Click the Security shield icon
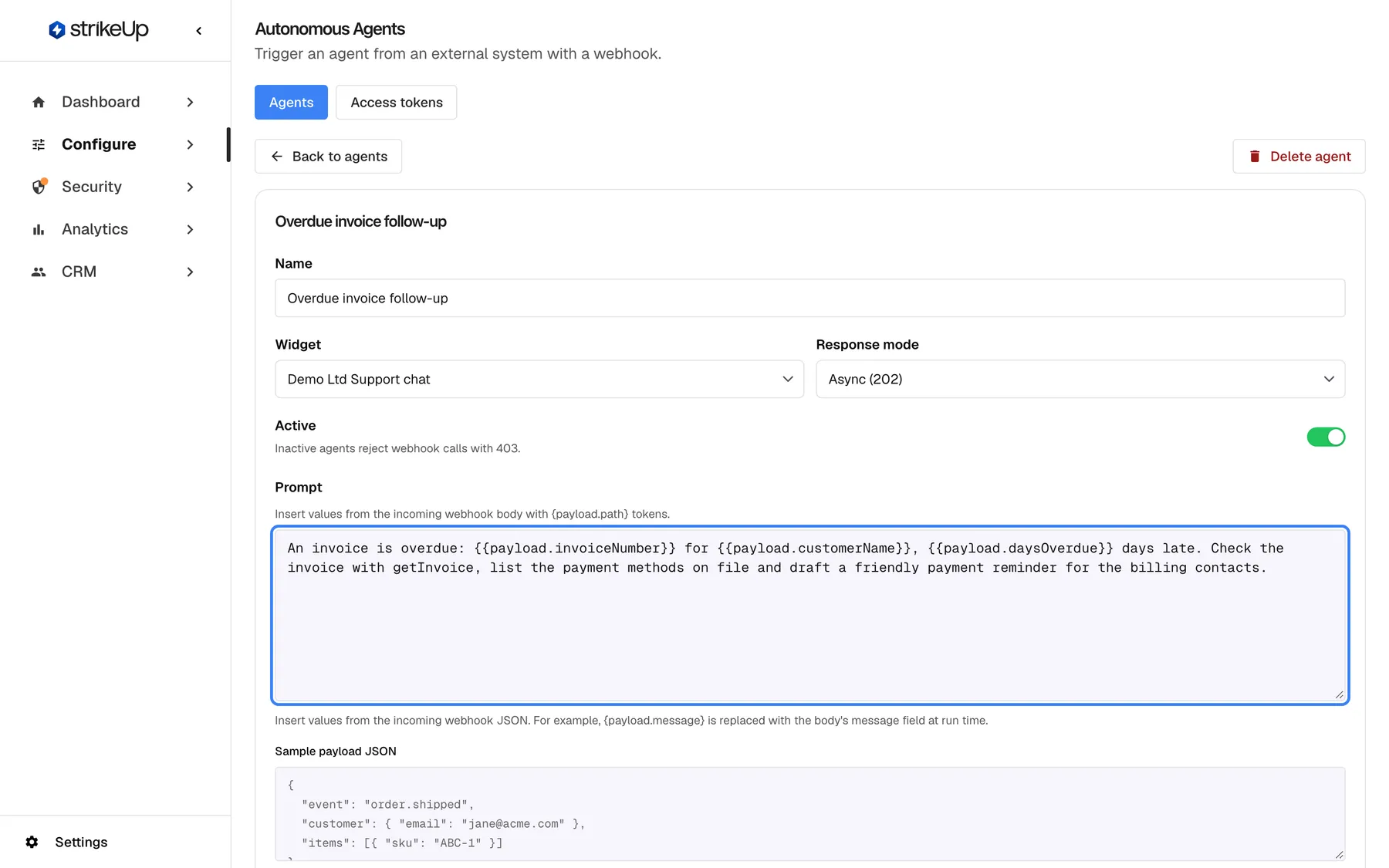The width and height of the screenshot is (1389, 868). 39,187
